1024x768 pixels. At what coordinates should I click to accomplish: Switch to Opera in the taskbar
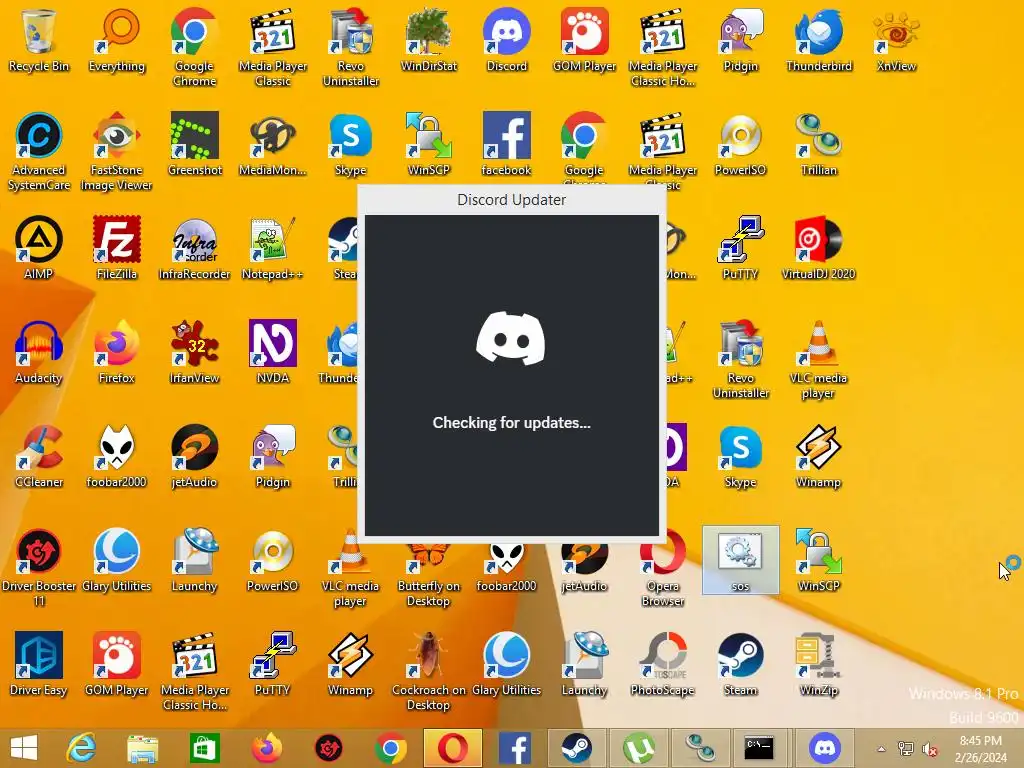click(453, 748)
